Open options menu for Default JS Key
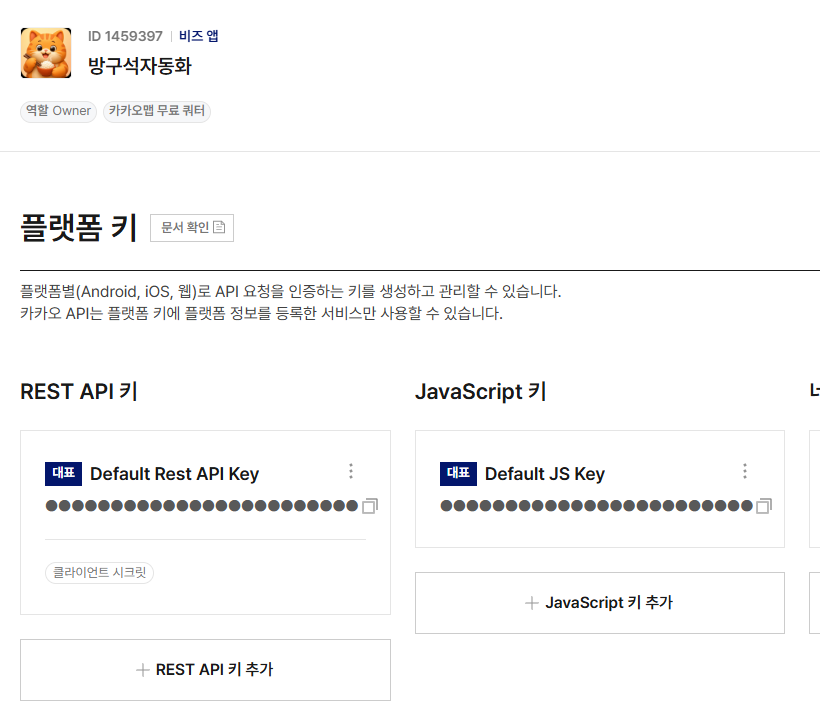The height and width of the screenshot is (710, 820). 745,471
